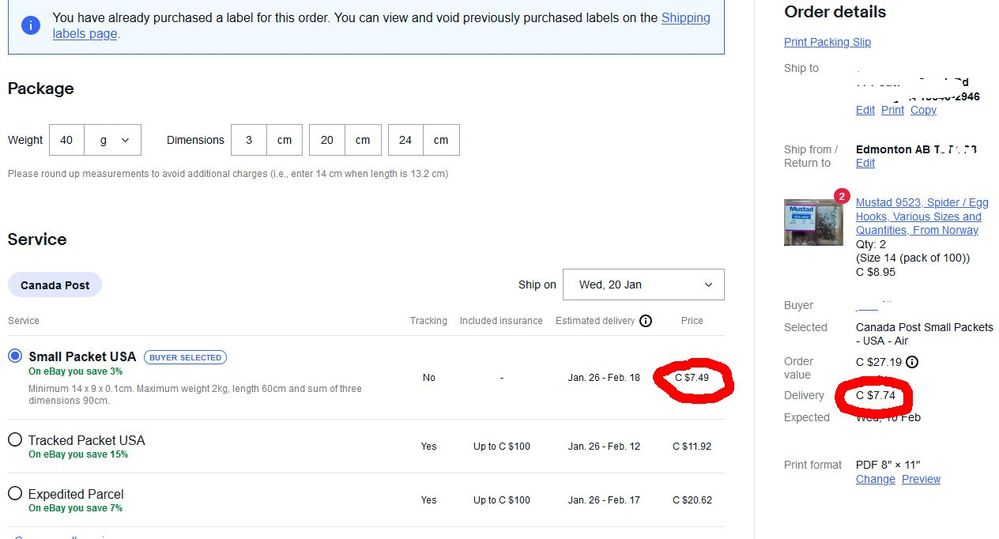Click the package weight input field
This screenshot has width=999, height=539.
(66, 141)
